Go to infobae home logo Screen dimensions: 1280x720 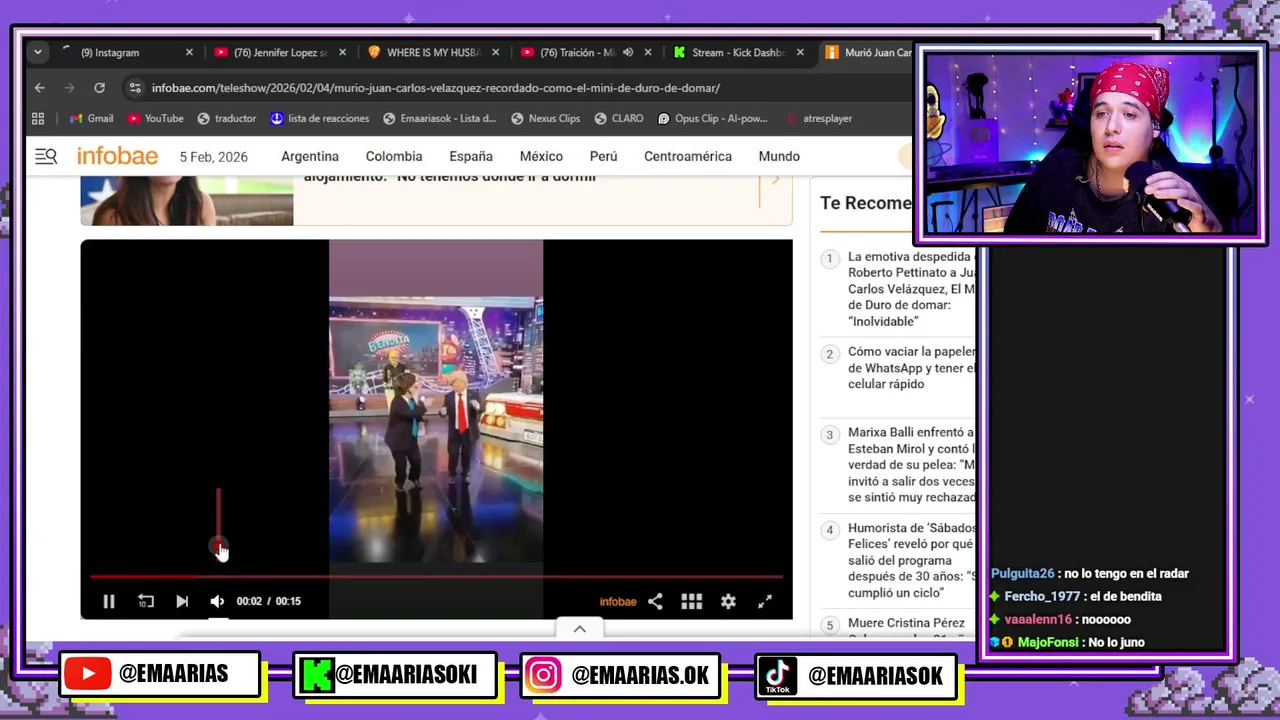[x=117, y=156]
